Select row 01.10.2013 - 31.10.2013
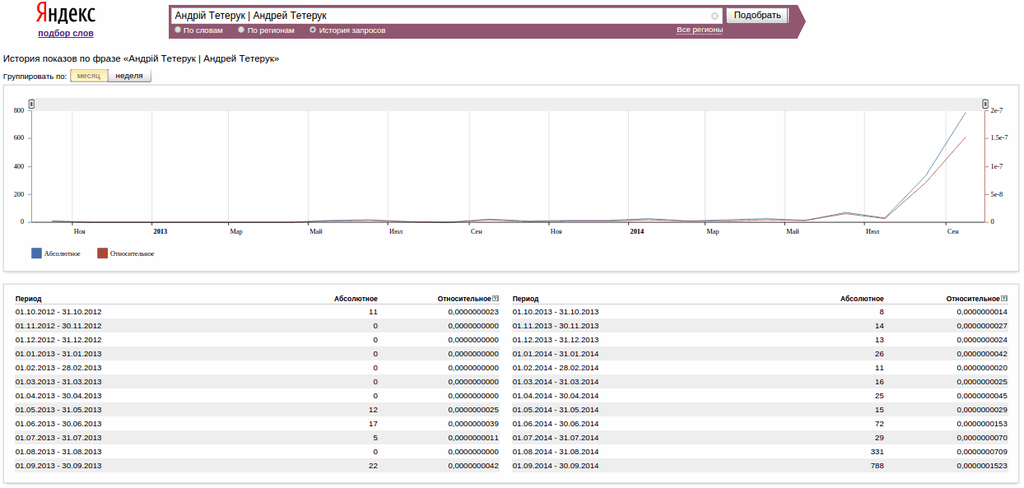 [760, 312]
